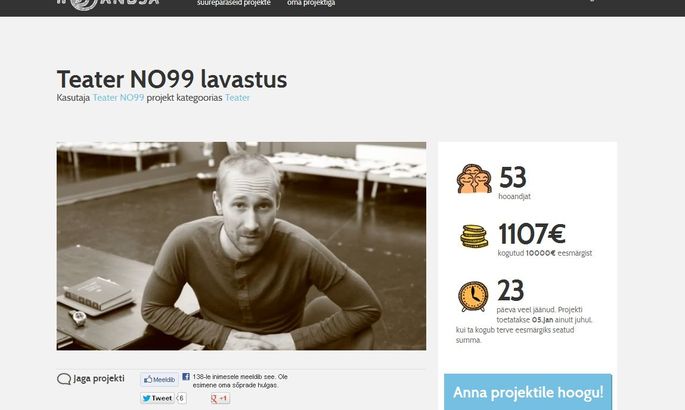Open the Teater NO99 user profile link
Image resolution: width=685 pixels, height=410 pixels.
point(118,97)
